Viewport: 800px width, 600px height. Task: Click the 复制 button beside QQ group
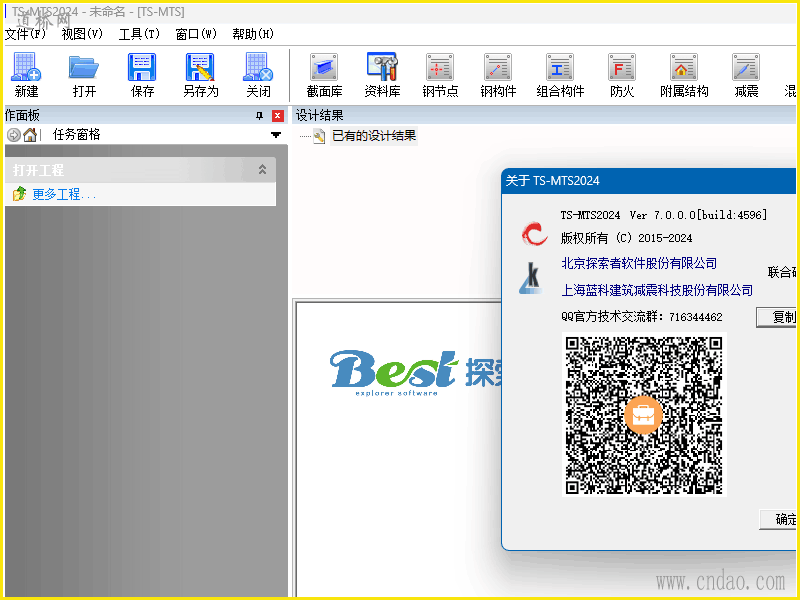click(x=778, y=317)
